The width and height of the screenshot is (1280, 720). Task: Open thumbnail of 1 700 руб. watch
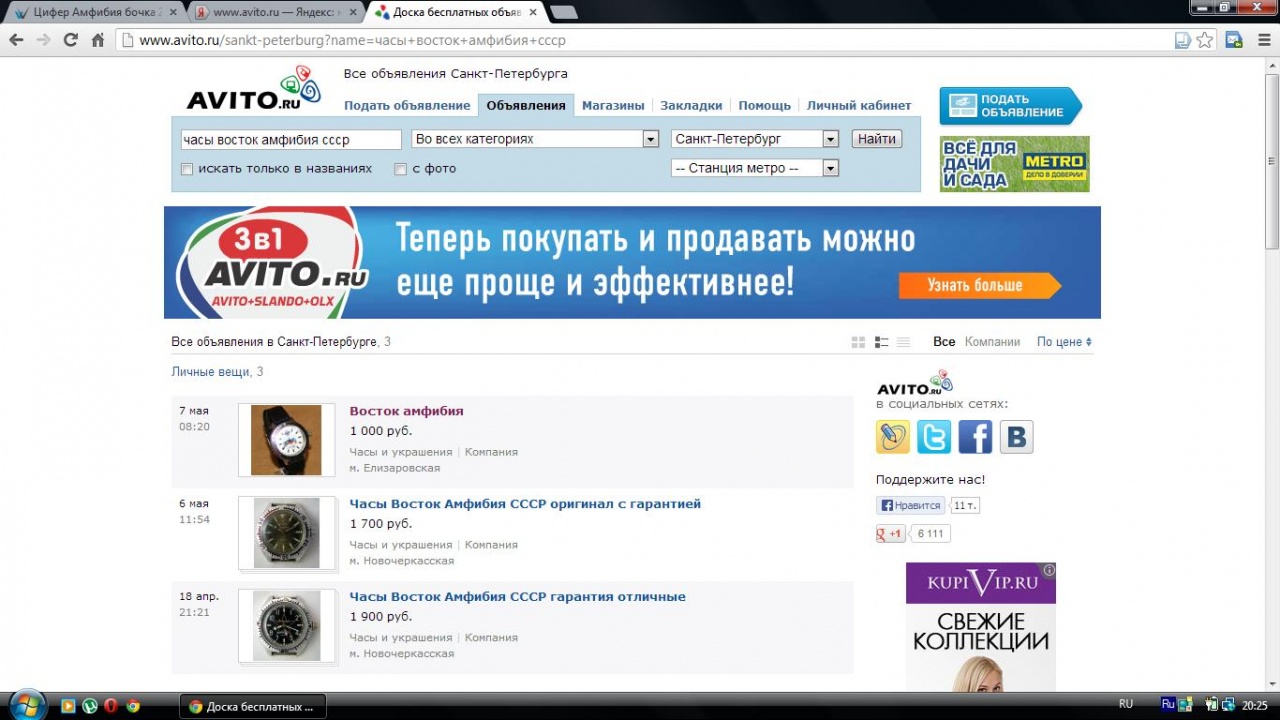[286, 533]
